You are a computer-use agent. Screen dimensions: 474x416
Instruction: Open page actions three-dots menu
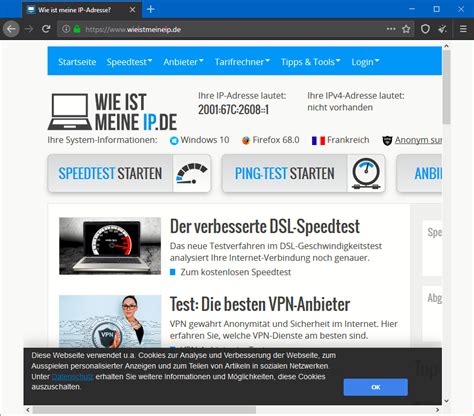[x=391, y=29]
